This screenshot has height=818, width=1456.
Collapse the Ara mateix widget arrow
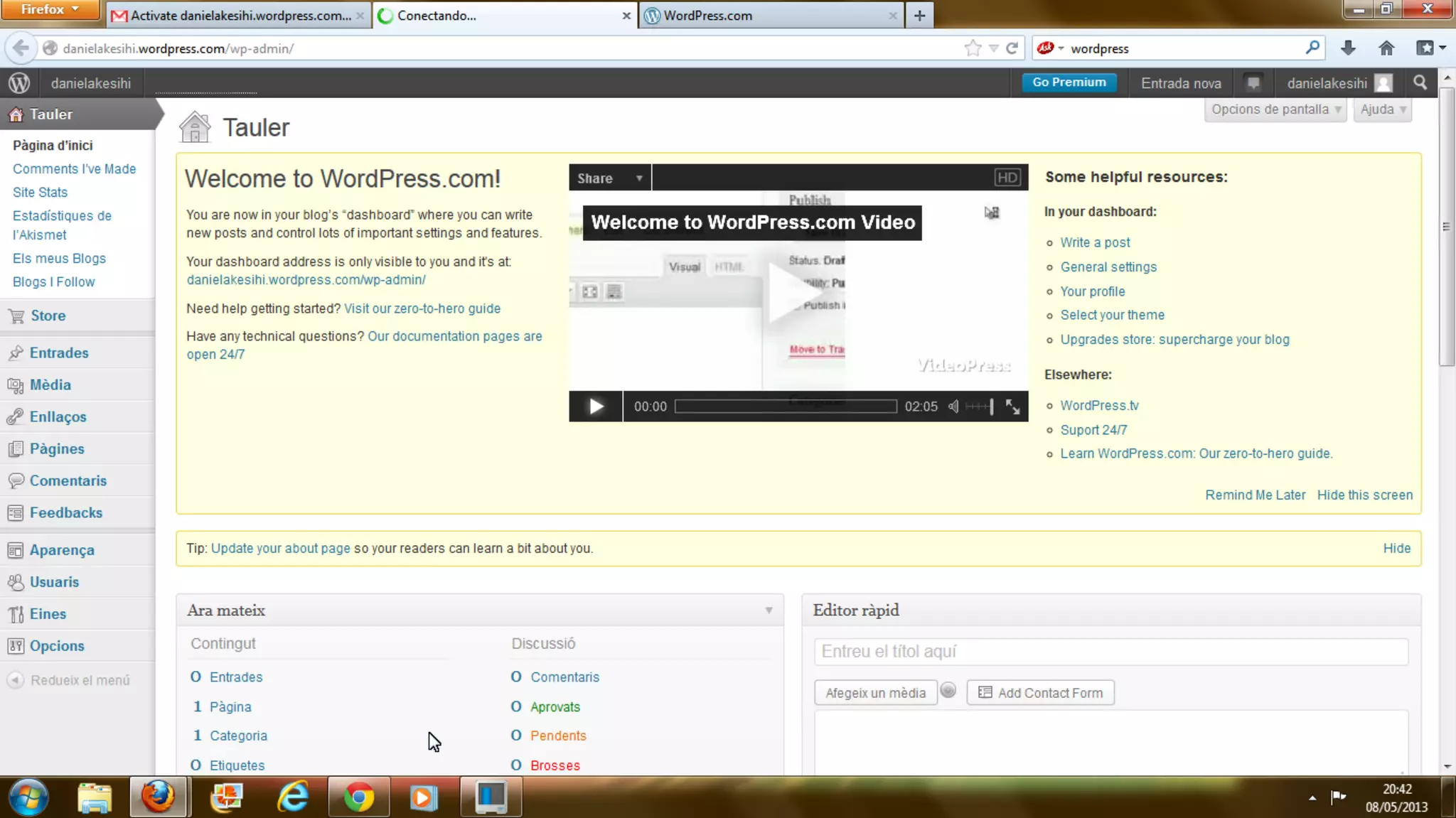(769, 610)
